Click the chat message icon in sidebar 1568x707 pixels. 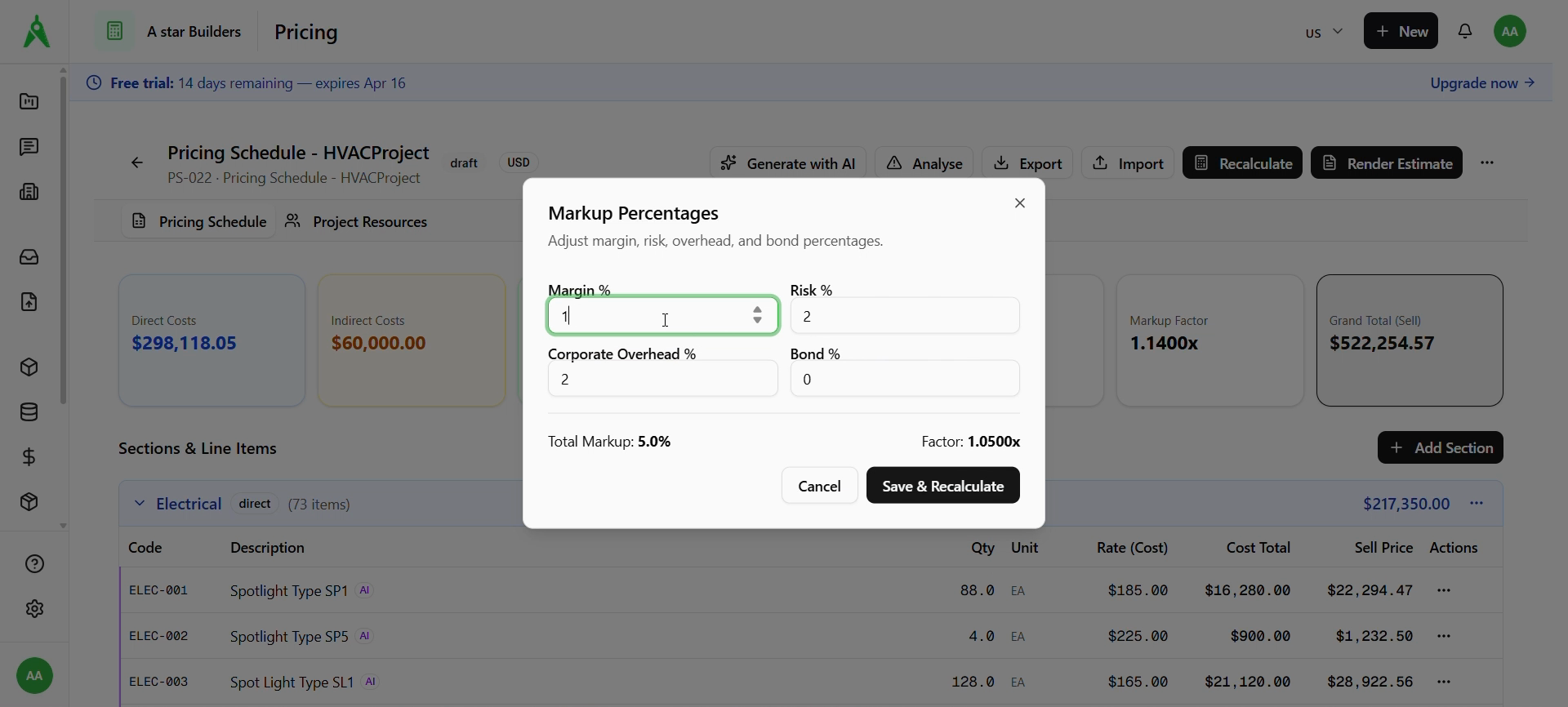pos(29,147)
